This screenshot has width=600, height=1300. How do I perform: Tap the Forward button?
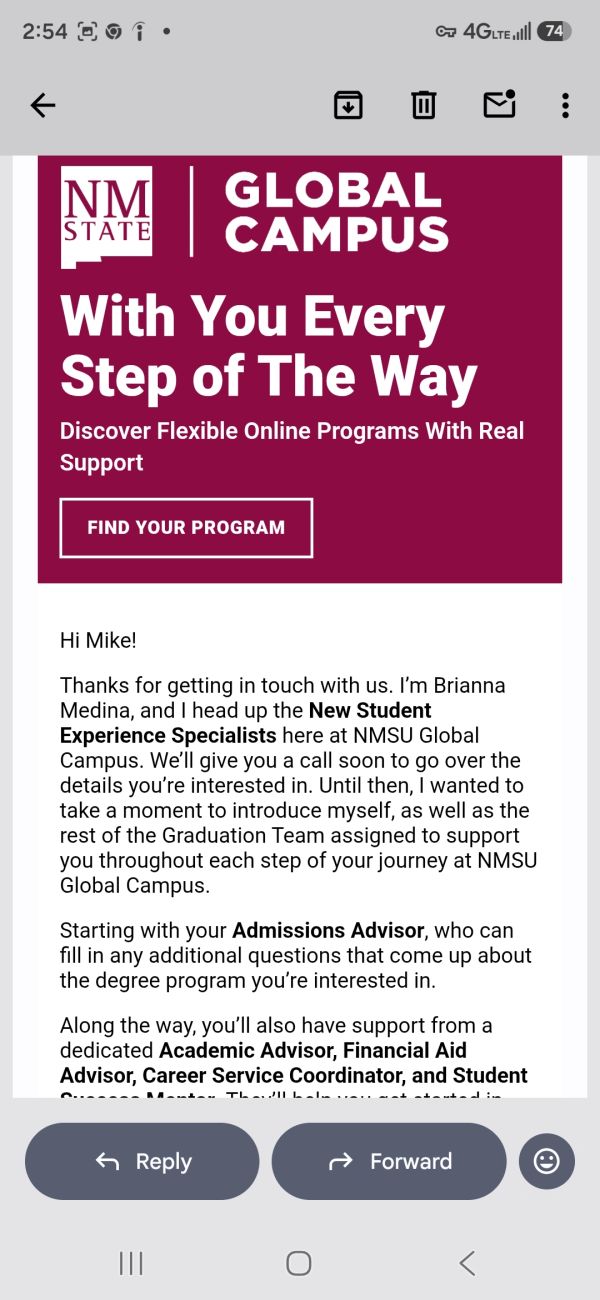(x=389, y=1161)
